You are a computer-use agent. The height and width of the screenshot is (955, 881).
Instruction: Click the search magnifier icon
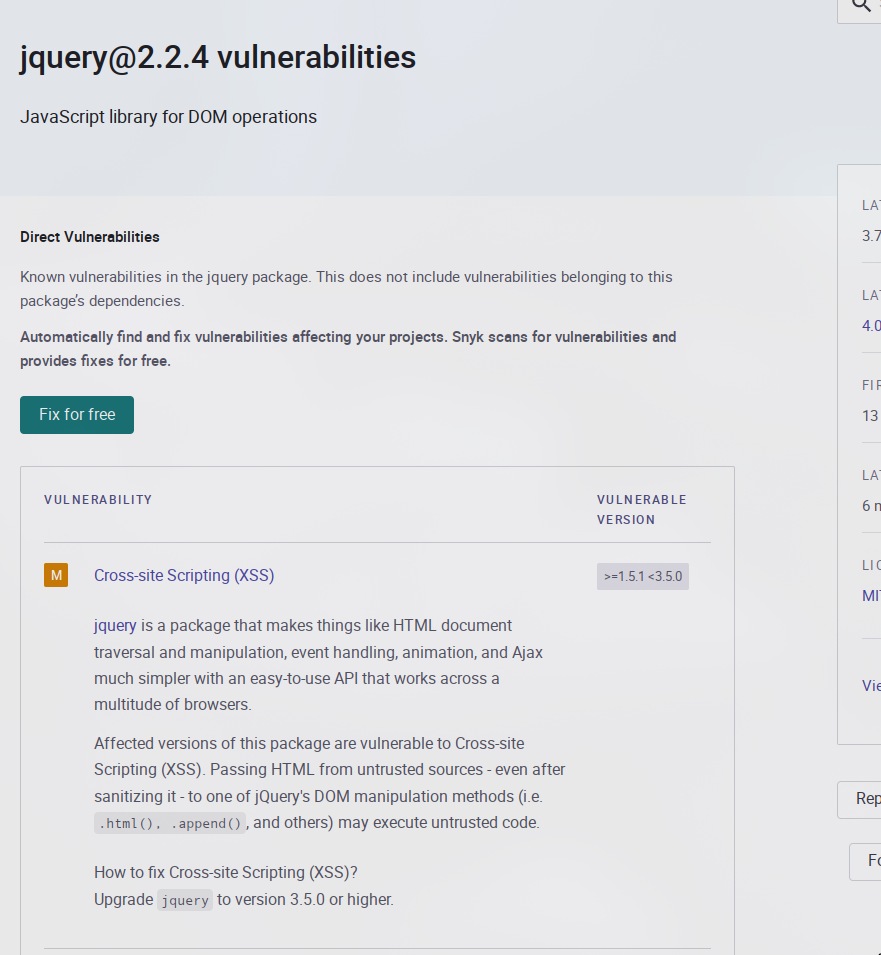pos(862,6)
